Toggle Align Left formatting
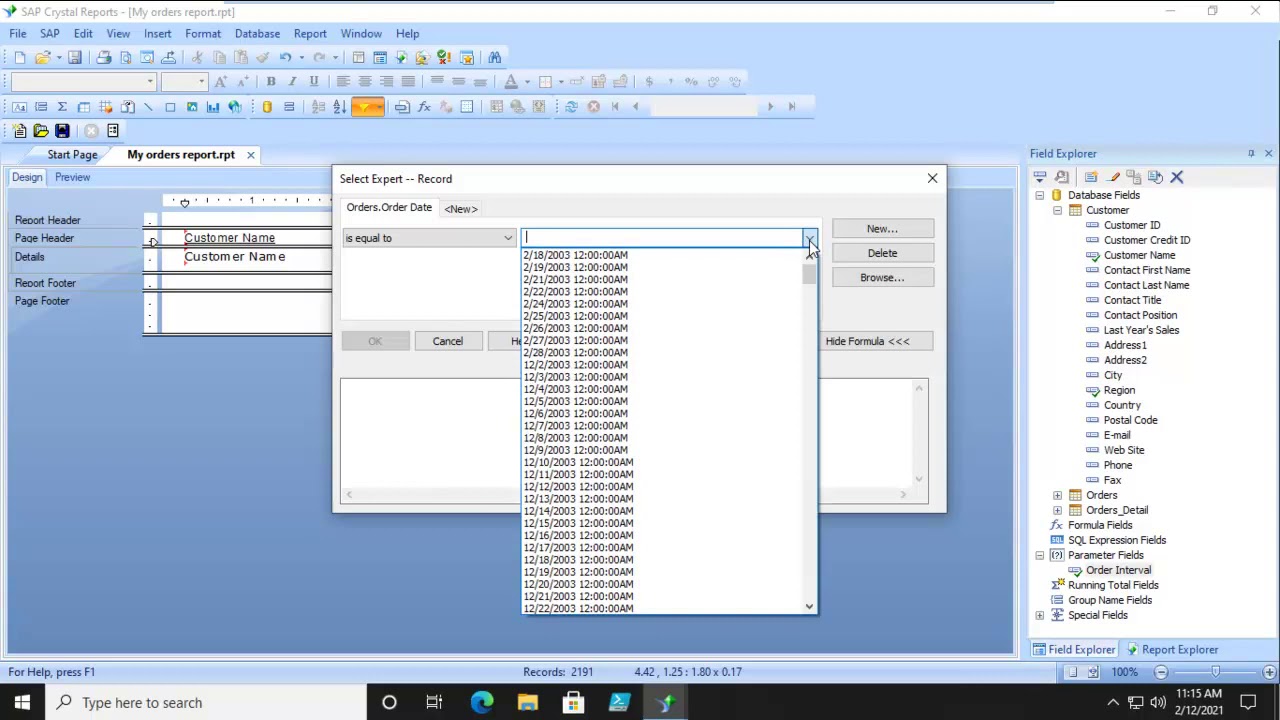This screenshot has width=1280, height=720. pos(343,81)
